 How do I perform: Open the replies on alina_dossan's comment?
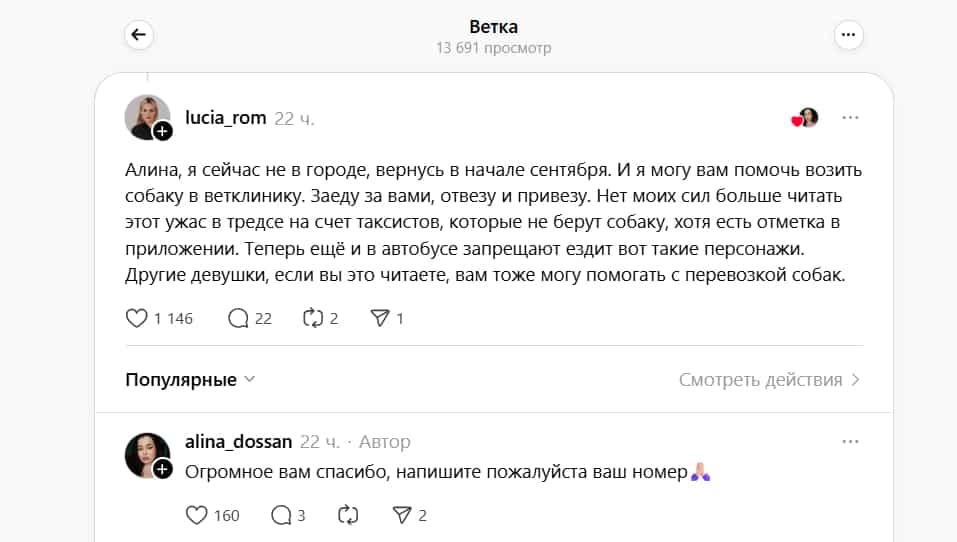pyautogui.click(x=281, y=515)
